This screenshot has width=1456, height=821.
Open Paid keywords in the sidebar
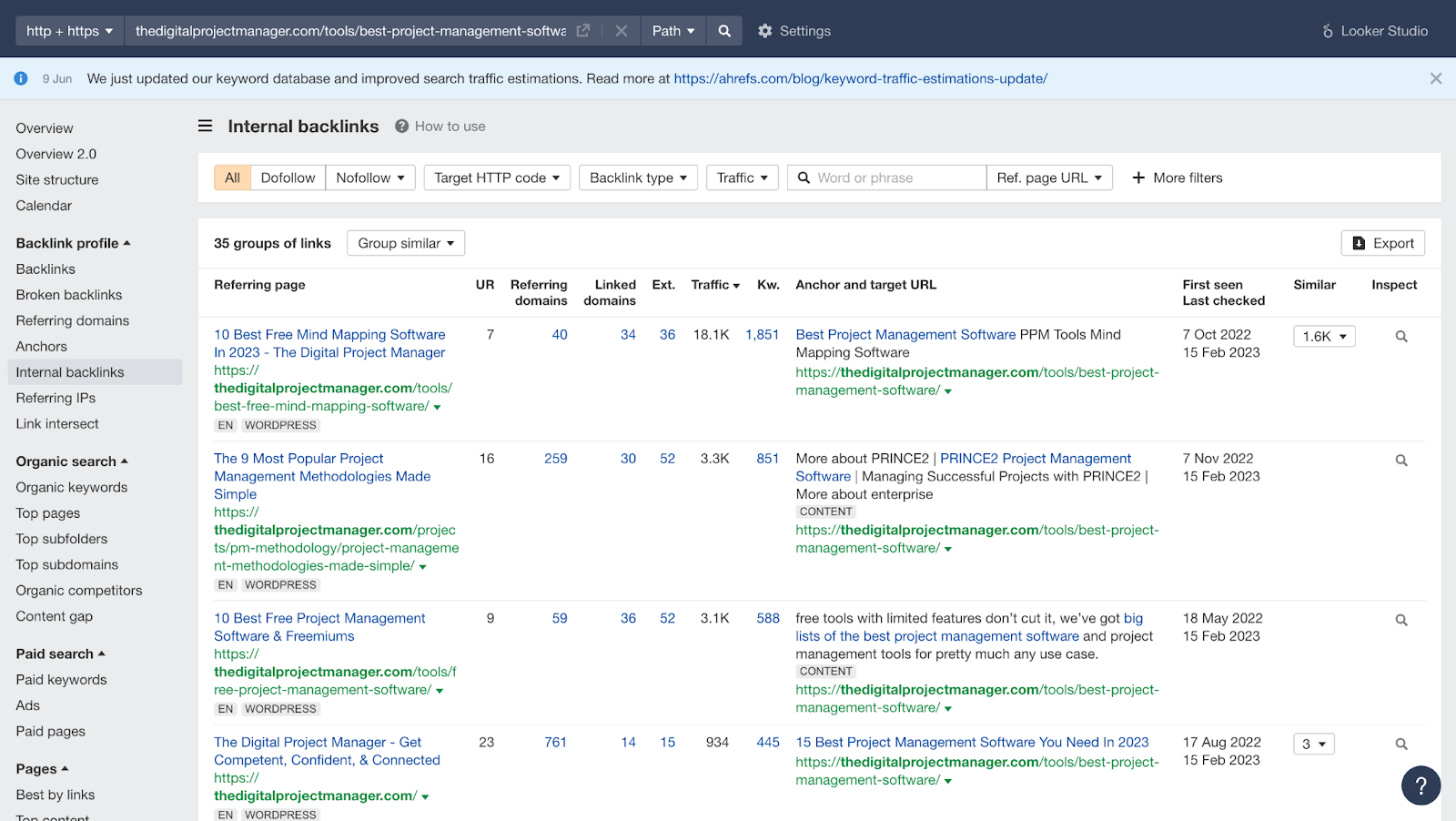[x=61, y=680]
